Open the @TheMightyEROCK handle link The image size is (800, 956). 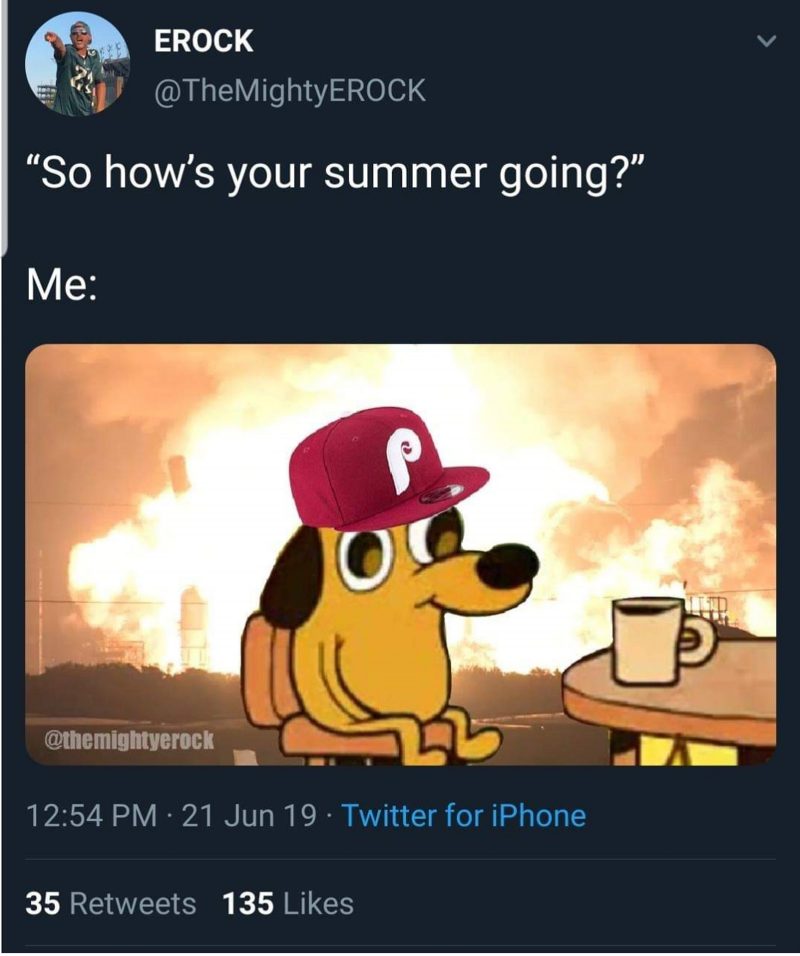[x=290, y=90]
